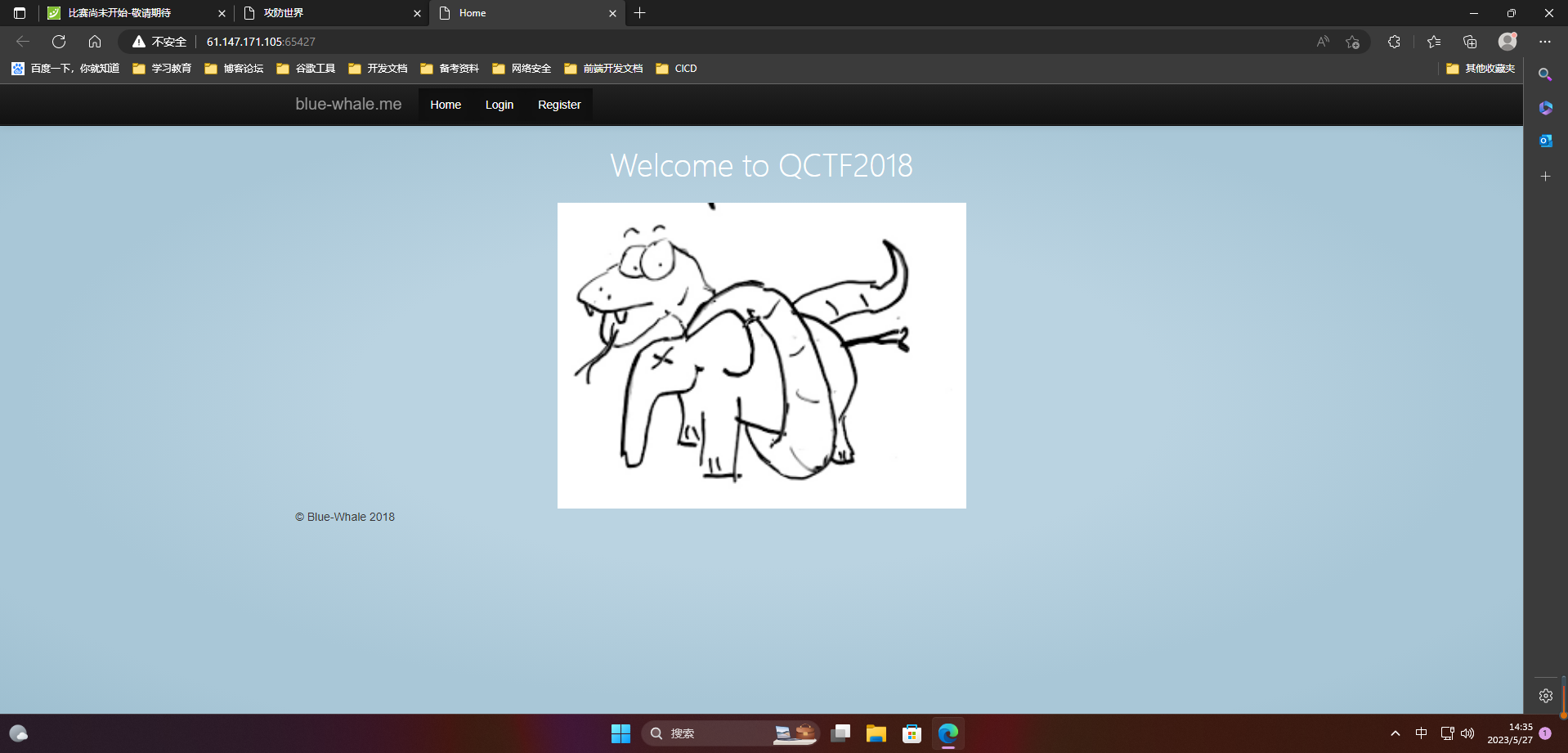This screenshot has height=753, width=1568.
Task: Open the 其他收藏夹 bookmarks folder
Action: pyautogui.click(x=1481, y=69)
